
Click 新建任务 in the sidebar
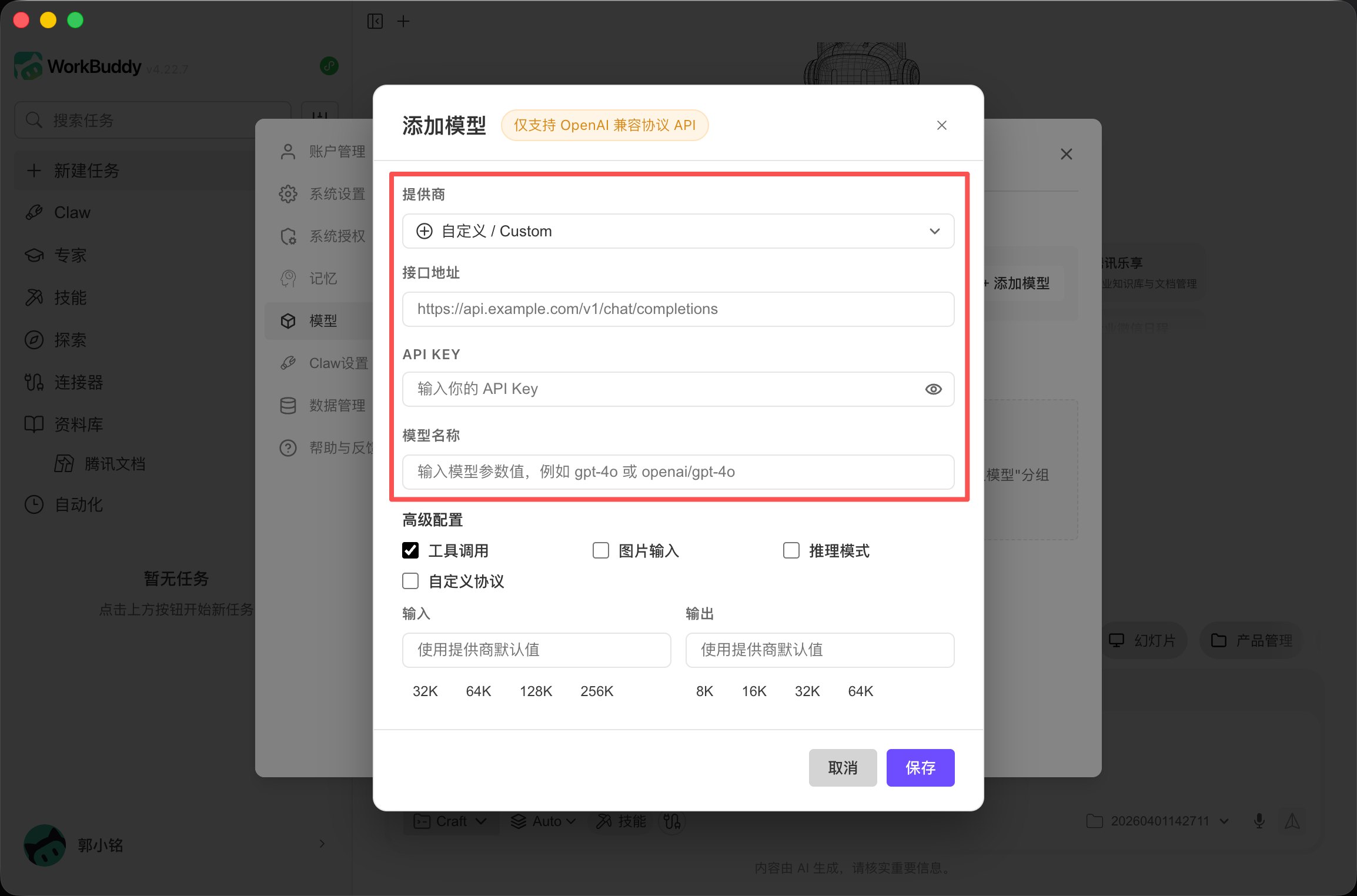point(135,170)
